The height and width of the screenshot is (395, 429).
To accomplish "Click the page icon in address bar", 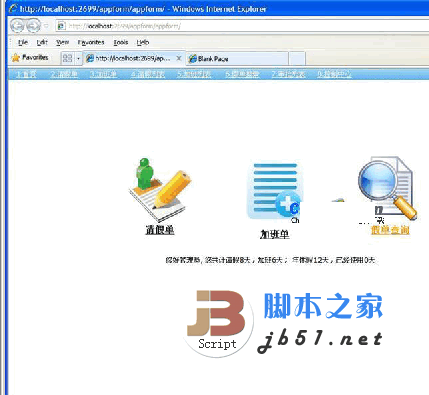I will (62, 26).
